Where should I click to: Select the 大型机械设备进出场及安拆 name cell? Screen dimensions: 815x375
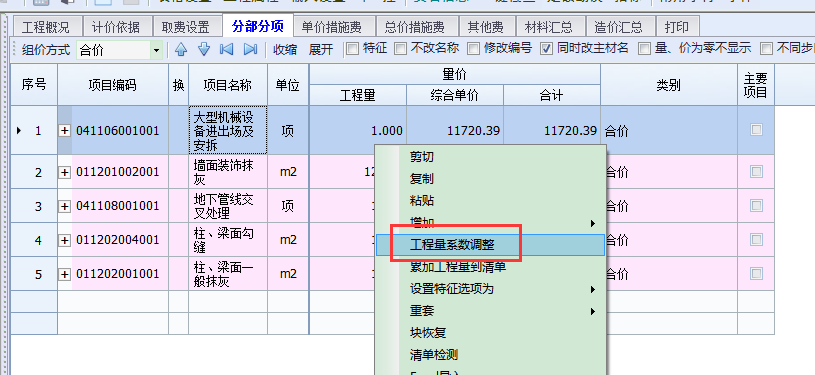(228, 130)
